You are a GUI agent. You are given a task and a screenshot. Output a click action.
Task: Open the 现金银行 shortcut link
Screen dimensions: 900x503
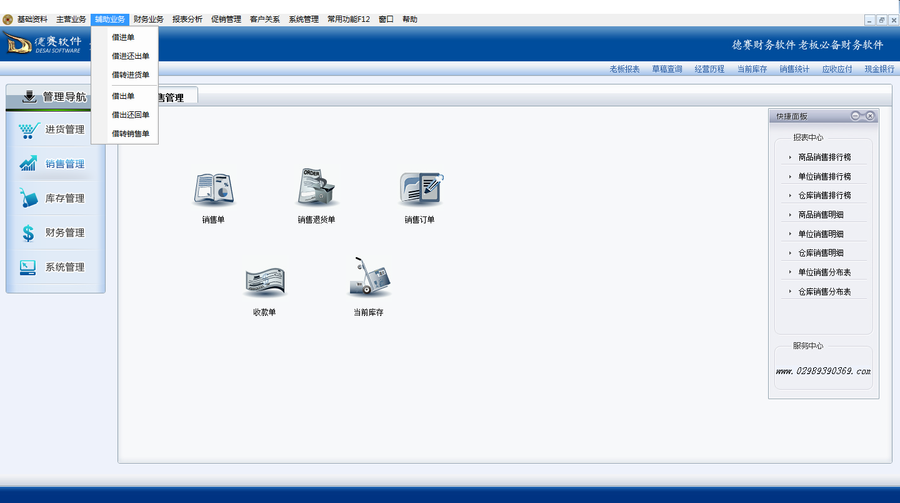pyautogui.click(x=879, y=69)
